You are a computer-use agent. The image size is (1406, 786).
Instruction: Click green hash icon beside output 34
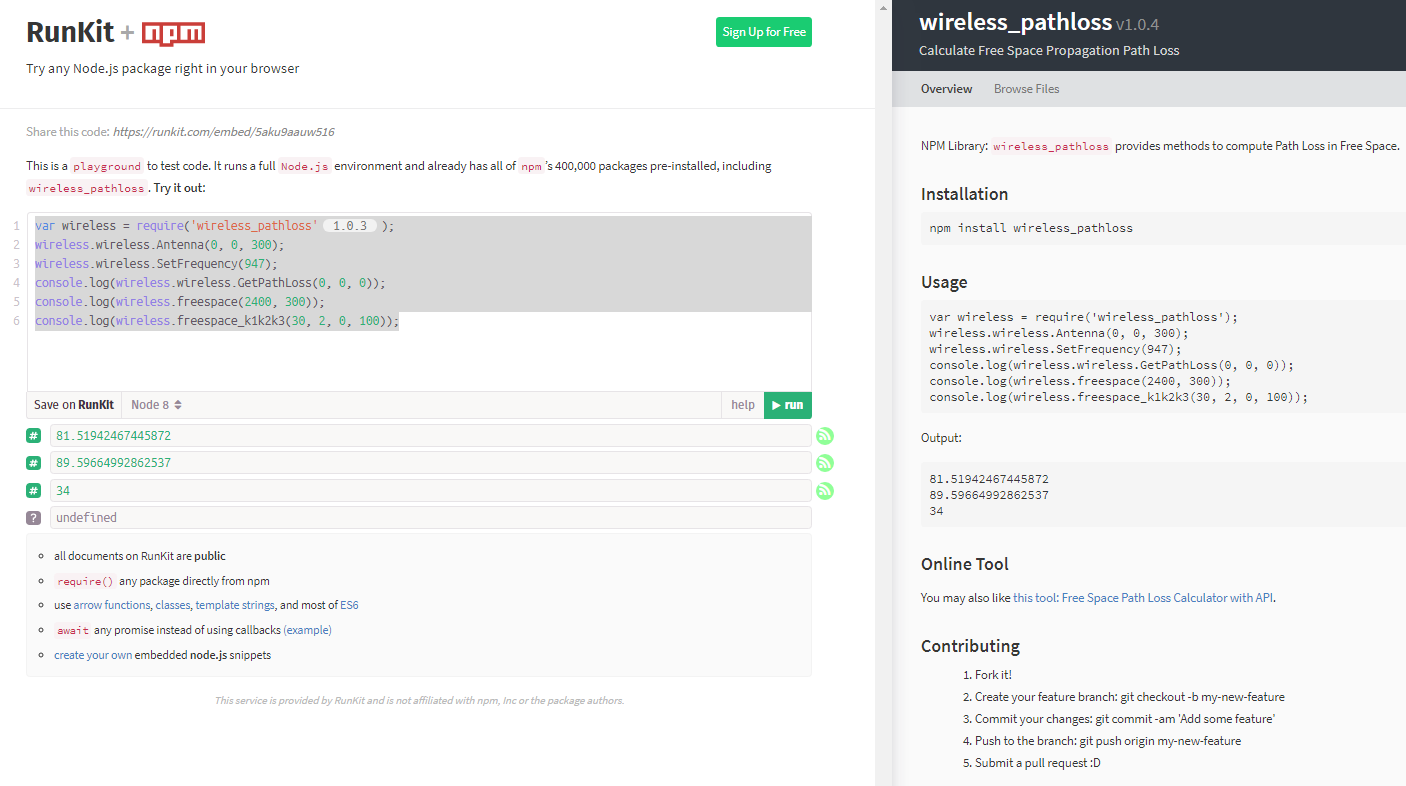tap(34, 491)
